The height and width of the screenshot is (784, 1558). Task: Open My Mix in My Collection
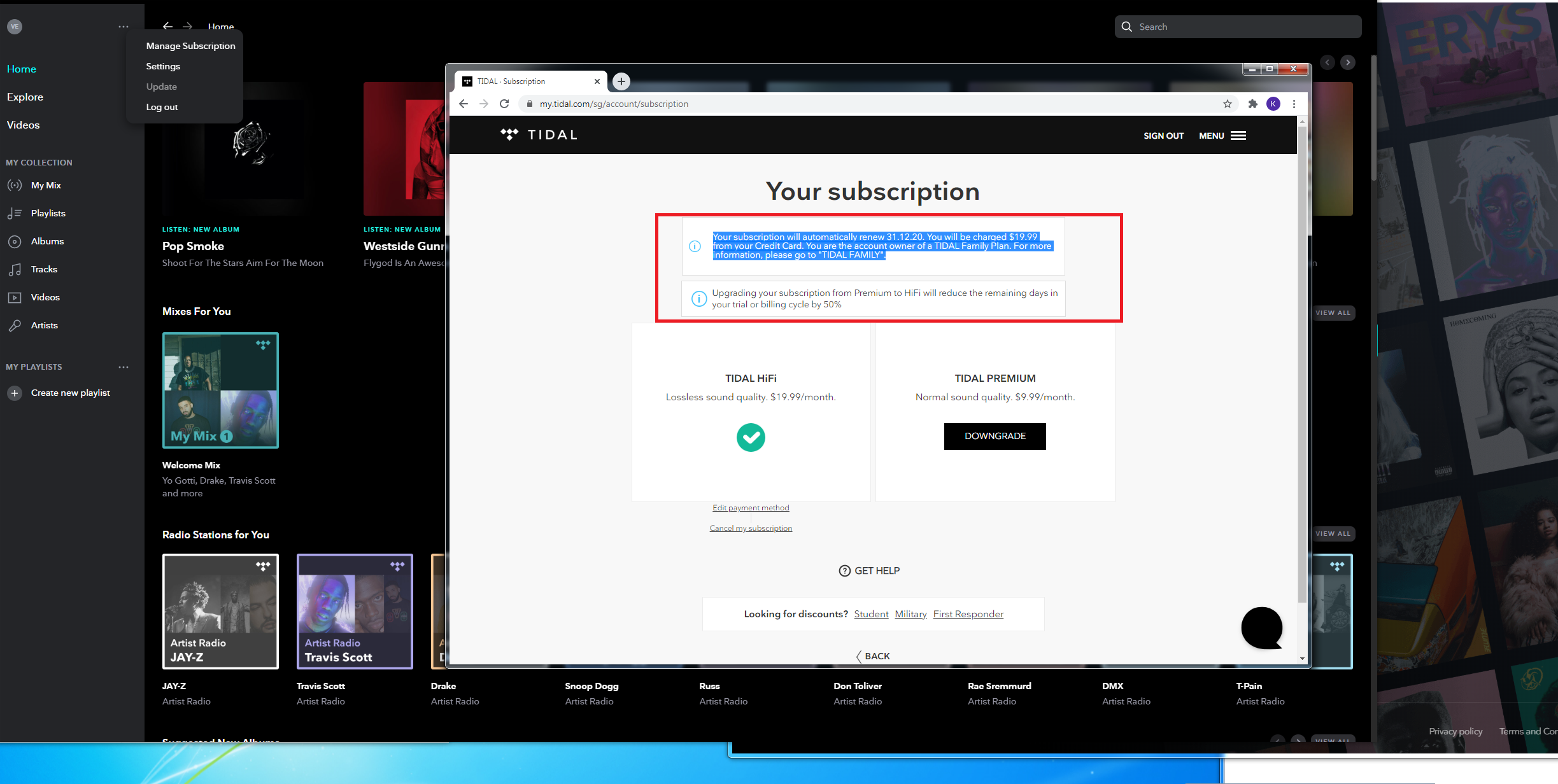[46, 185]
